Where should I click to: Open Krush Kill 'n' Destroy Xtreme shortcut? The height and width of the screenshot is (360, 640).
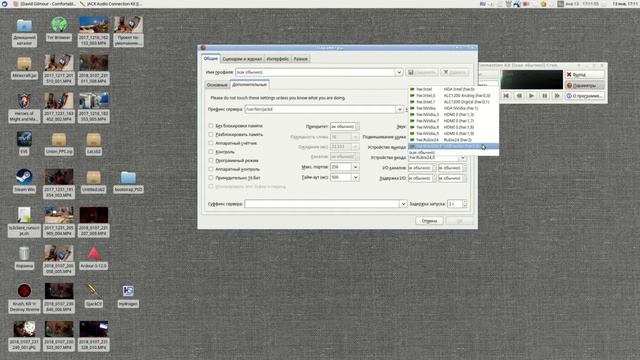tap(24, 298)
